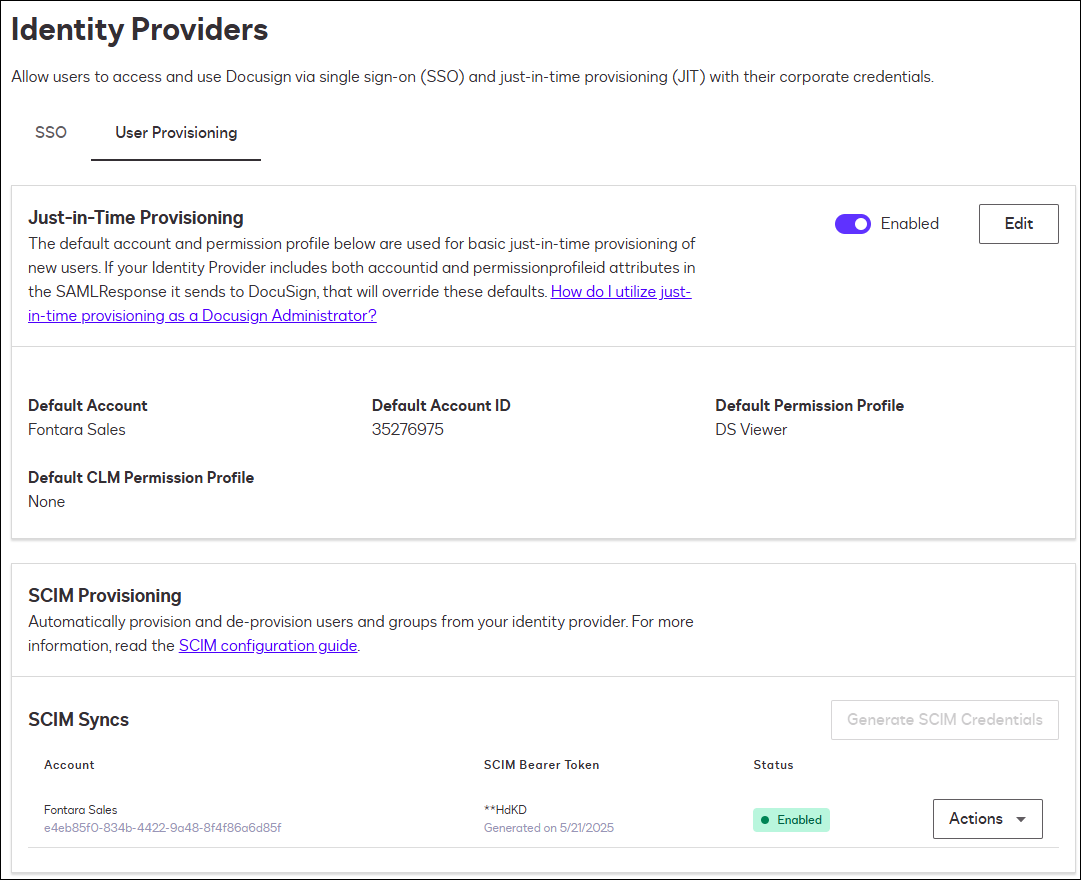This screenshot has height=880, width=1081.
Task: Click the Generate SCIM Credentials button
Action: [x=944, y=719]
